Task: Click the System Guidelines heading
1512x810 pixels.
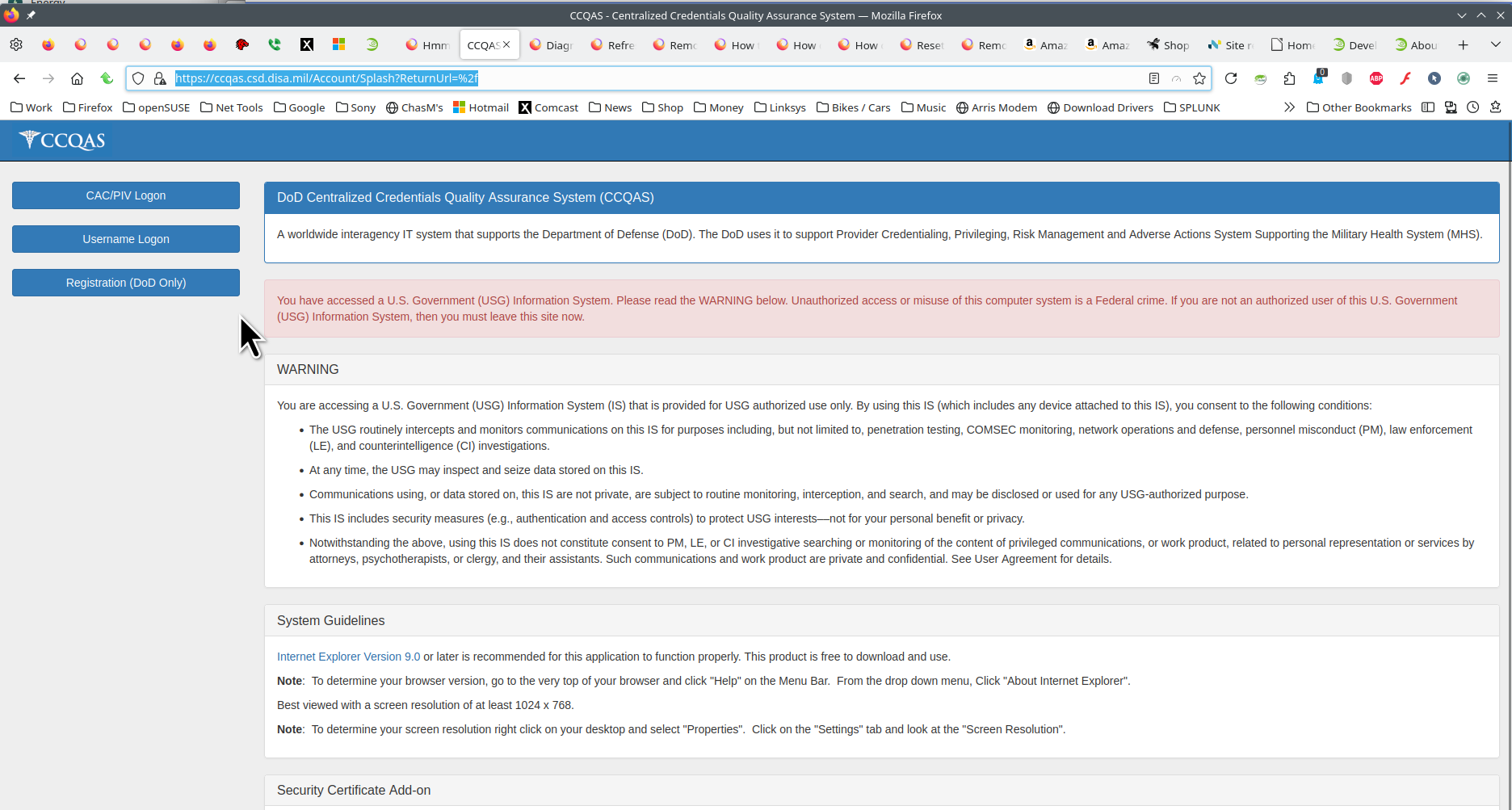Action: tap(330, 620)
